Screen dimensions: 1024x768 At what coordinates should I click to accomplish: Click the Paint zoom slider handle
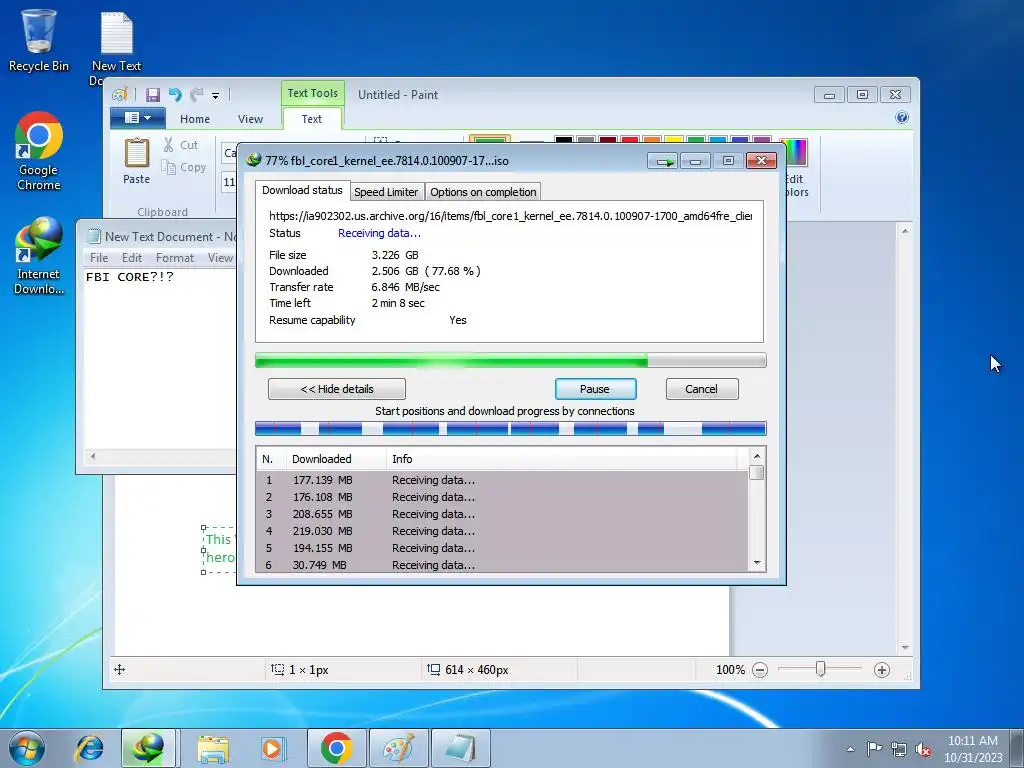tap(820, 669)
